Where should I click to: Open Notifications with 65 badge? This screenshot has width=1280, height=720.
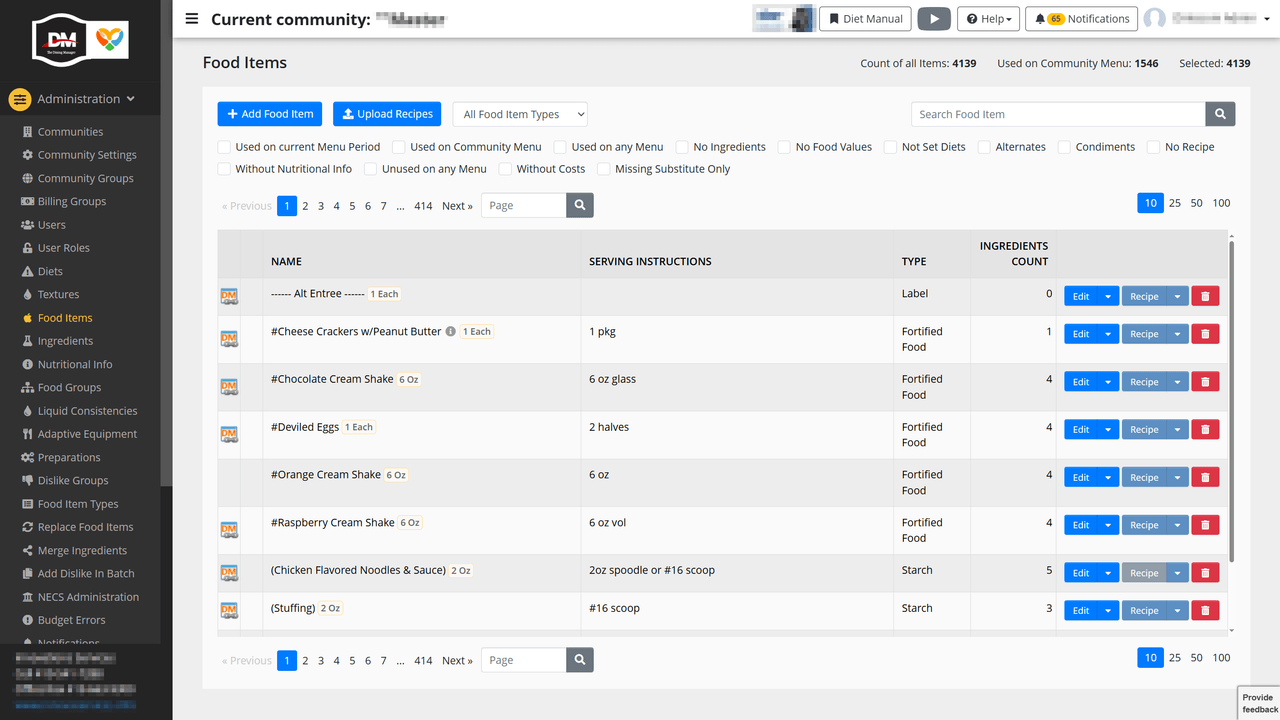click(x=1082, y=18)
